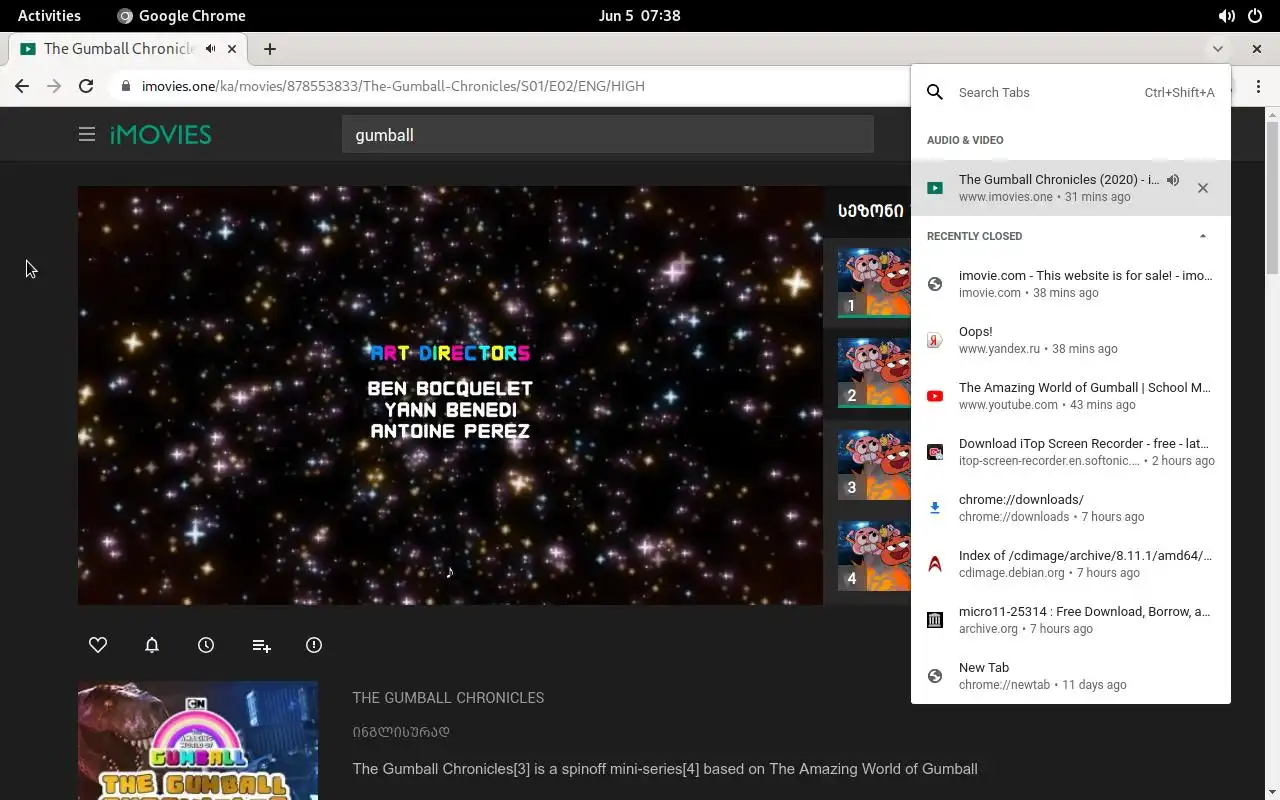Reload the page
Screen dimensions: 1280x800
pos(86,86)
